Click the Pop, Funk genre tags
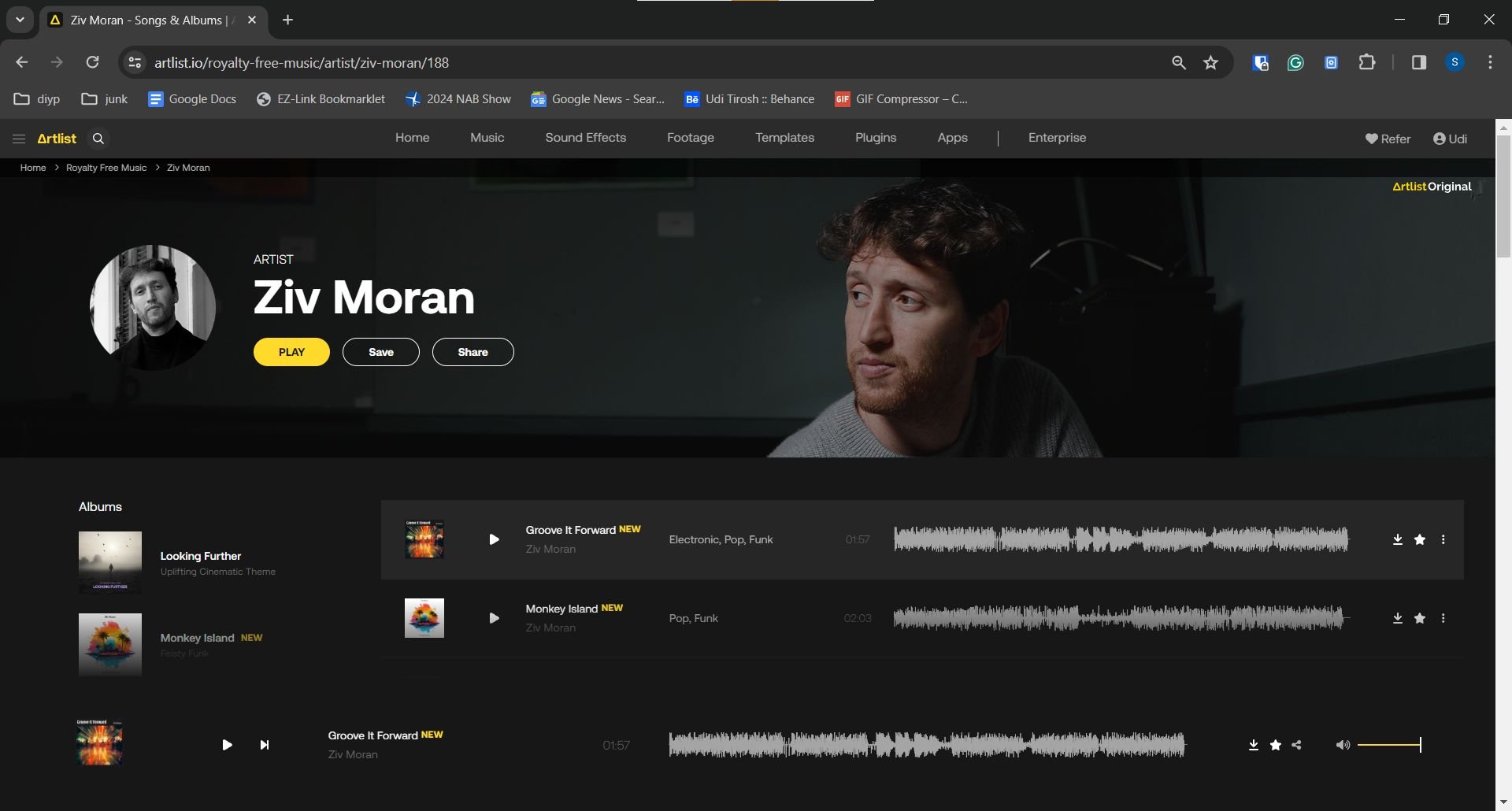1512x811 pixels. point(694,618)
